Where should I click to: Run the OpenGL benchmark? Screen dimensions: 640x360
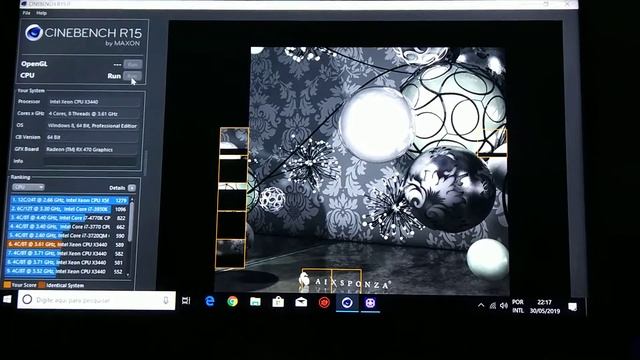(x=133, y=64)
